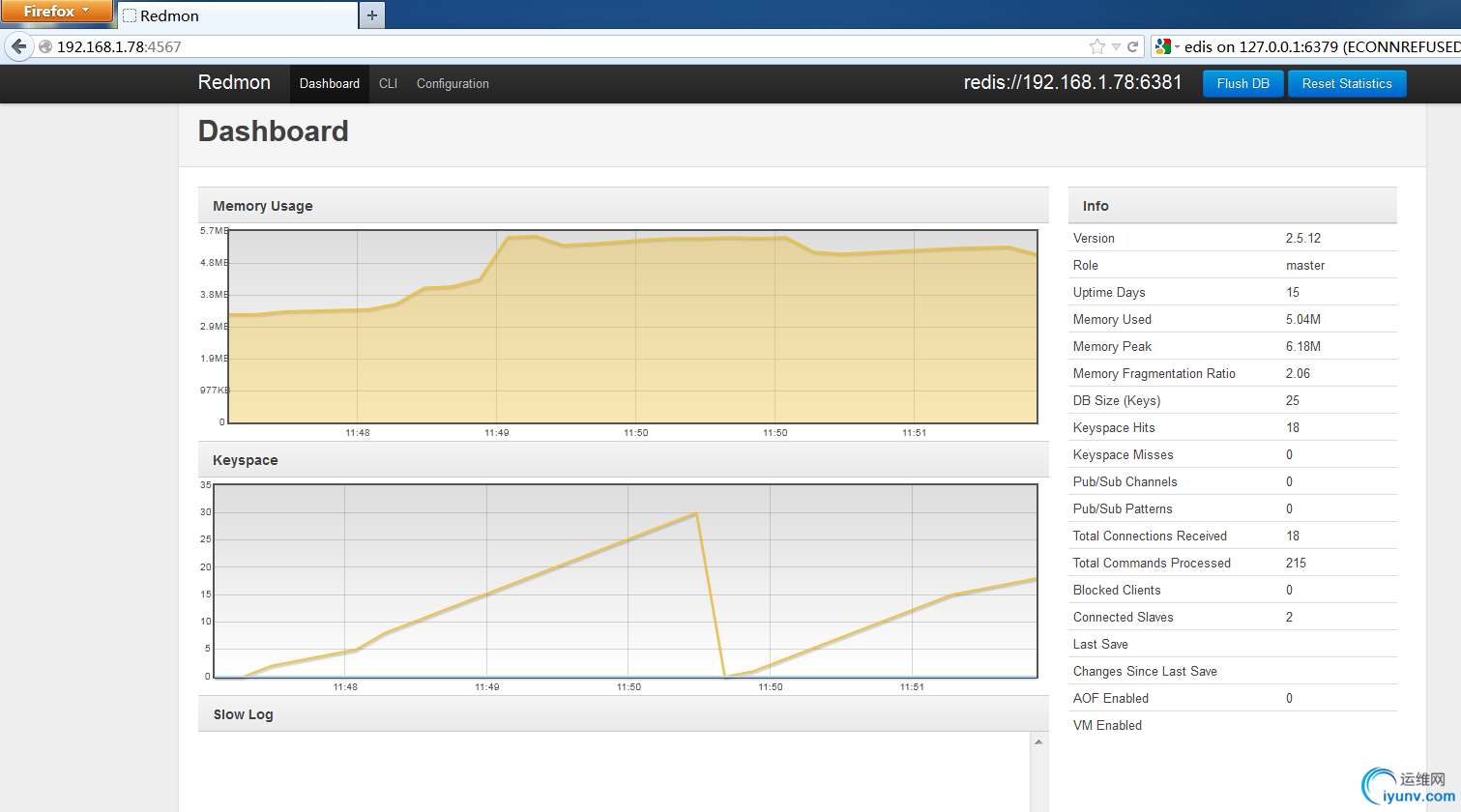Viewport: 1461px width, 812px height.
Task: Open a new tab with the plus button
Action: (x=372, y=15)
